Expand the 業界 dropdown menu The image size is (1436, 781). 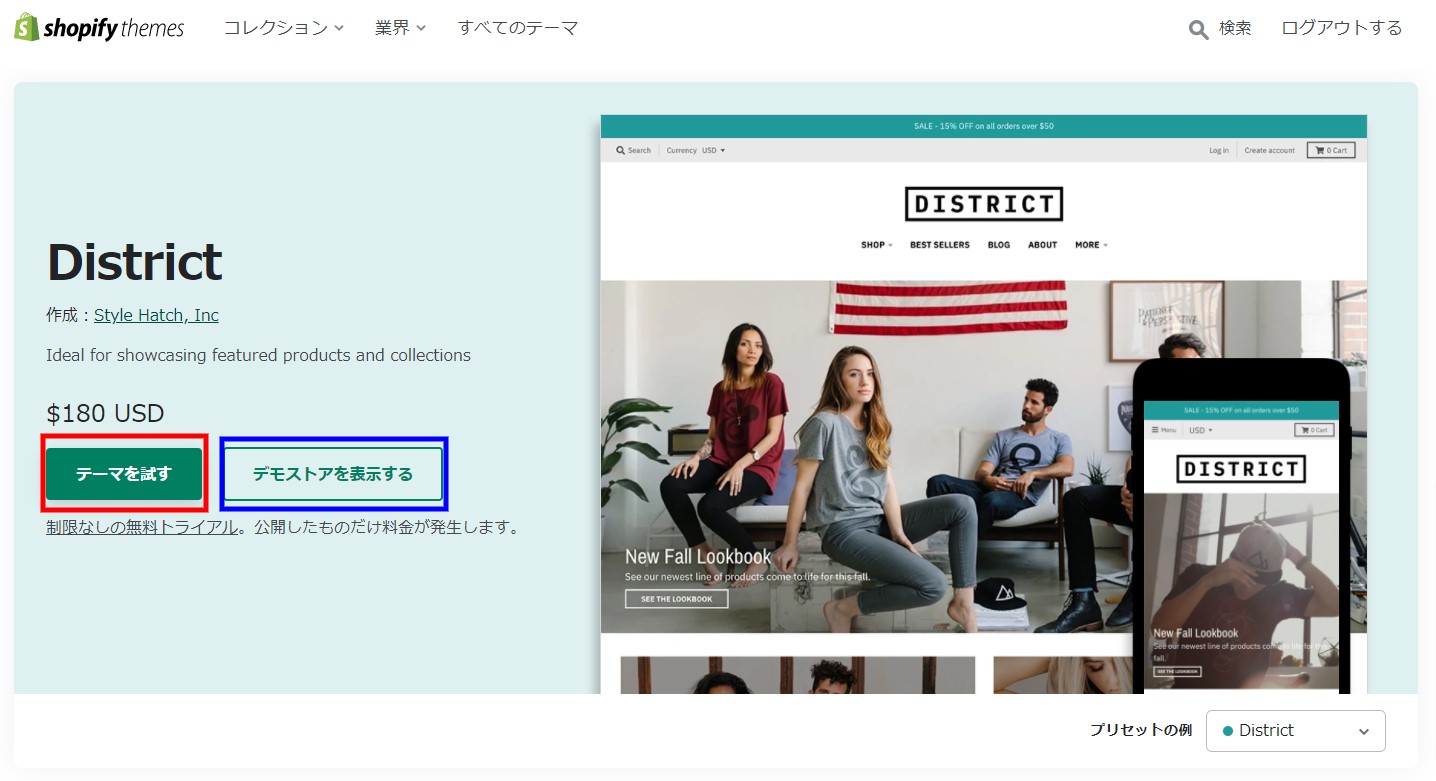tap(400, 28)
